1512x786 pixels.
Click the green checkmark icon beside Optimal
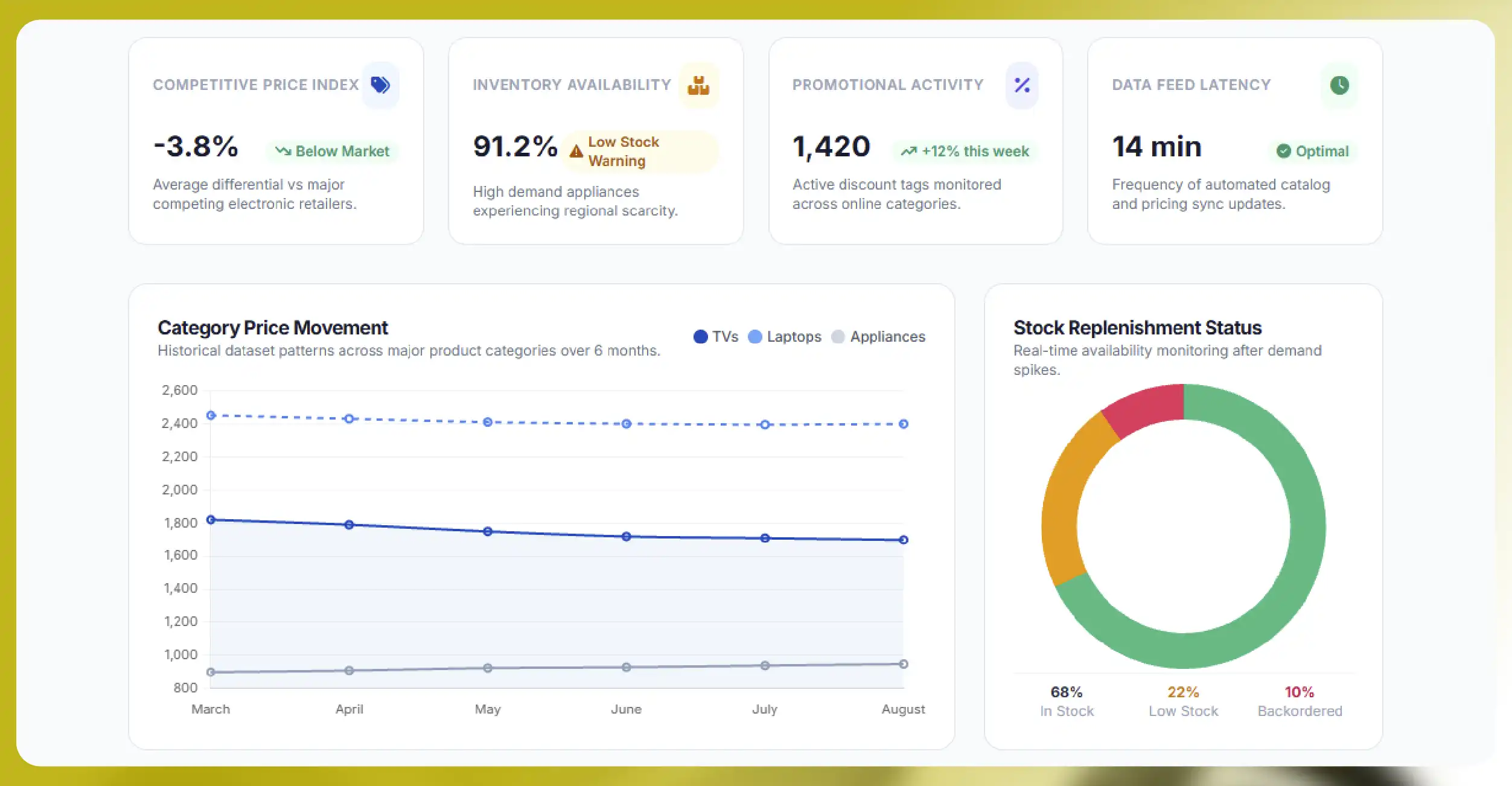pos(1283,151)
